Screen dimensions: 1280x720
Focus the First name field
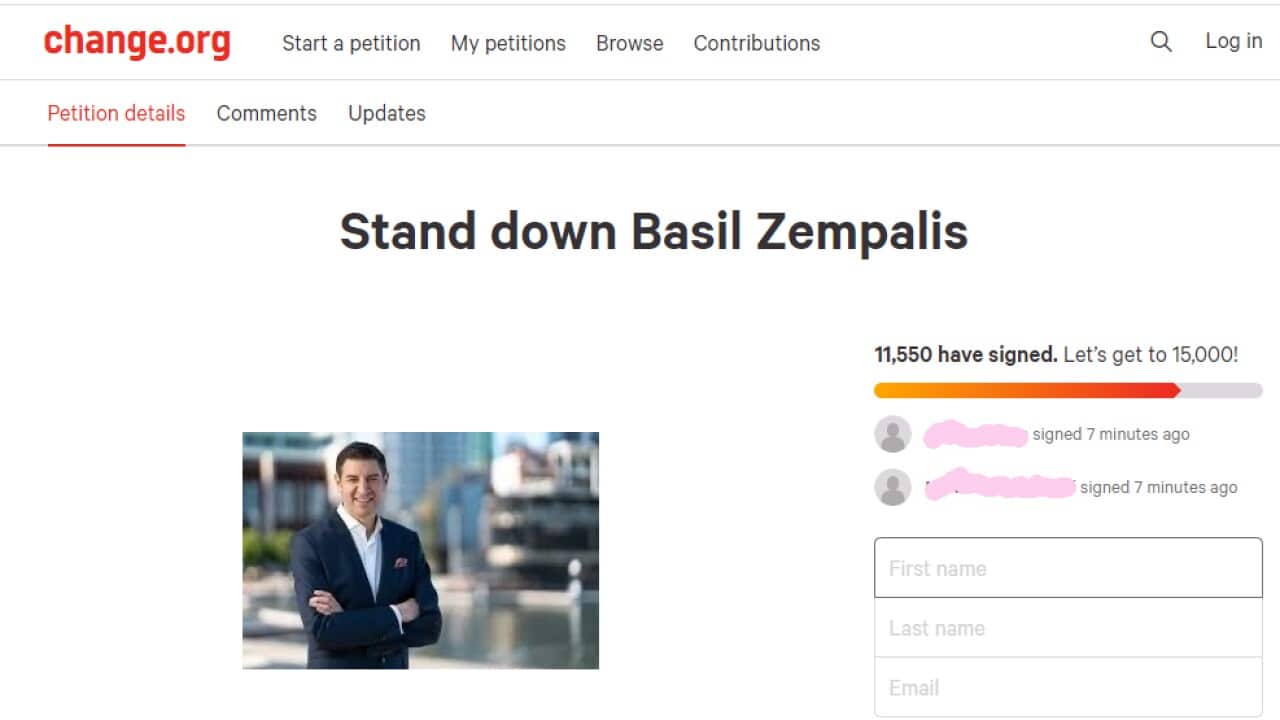1067,568
